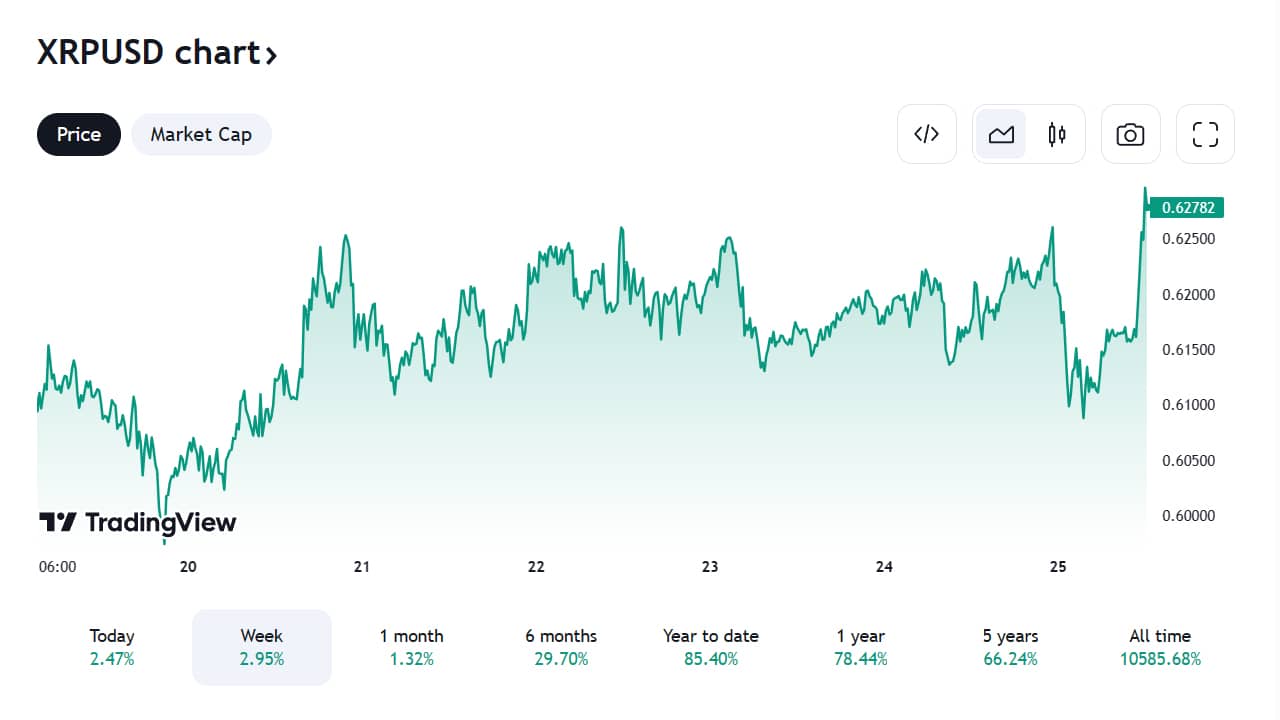Click the TradingView logo watermark
Image resolution: width=1280 pixels, height=720 pixels.
[x=138, y=522]
